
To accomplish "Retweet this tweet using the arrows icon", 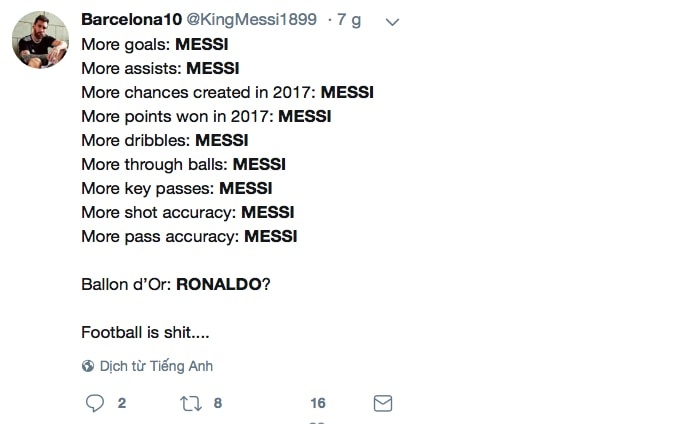I will (190, 403).
